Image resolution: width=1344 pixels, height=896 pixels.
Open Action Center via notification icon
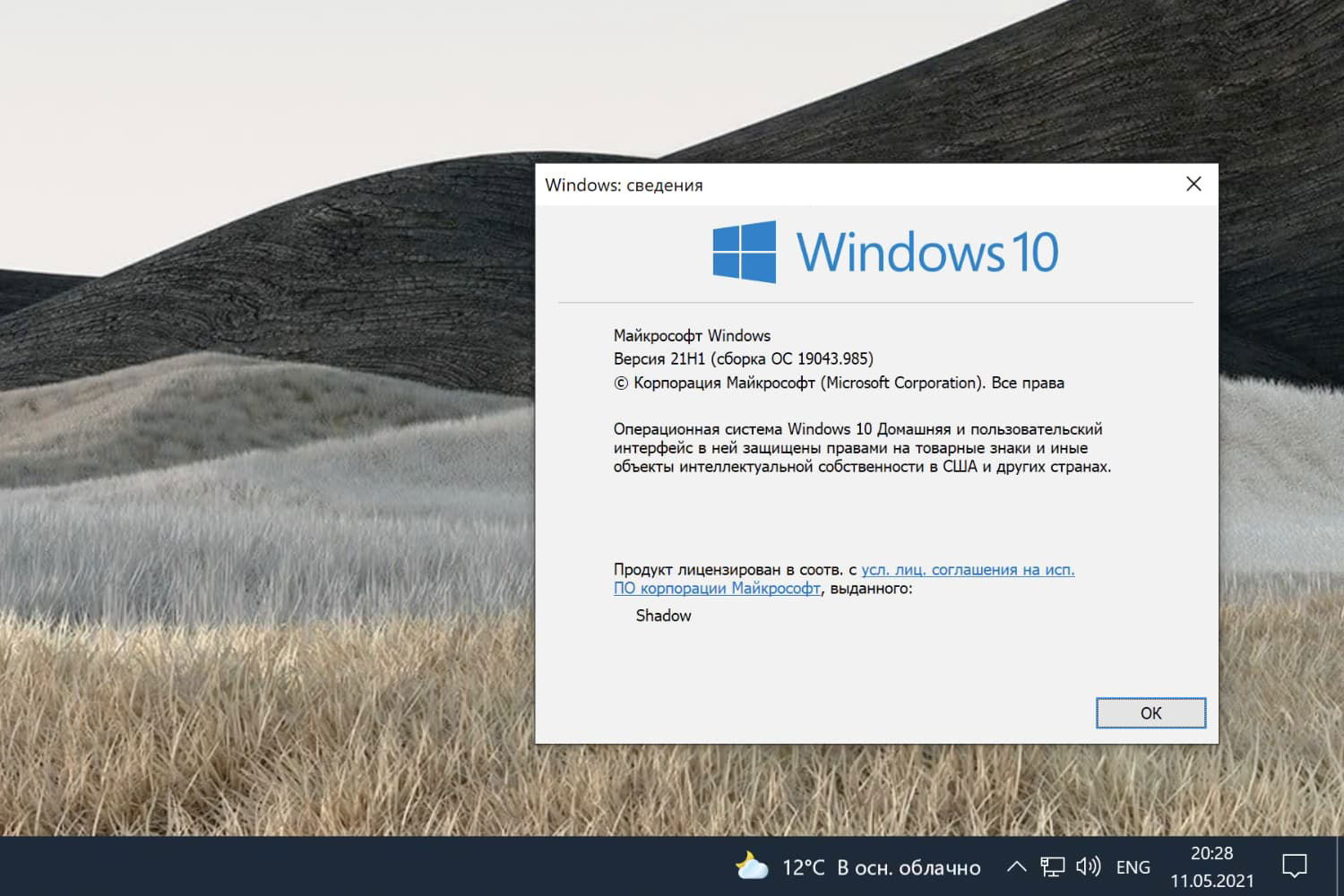click(x=1297, y=866)
